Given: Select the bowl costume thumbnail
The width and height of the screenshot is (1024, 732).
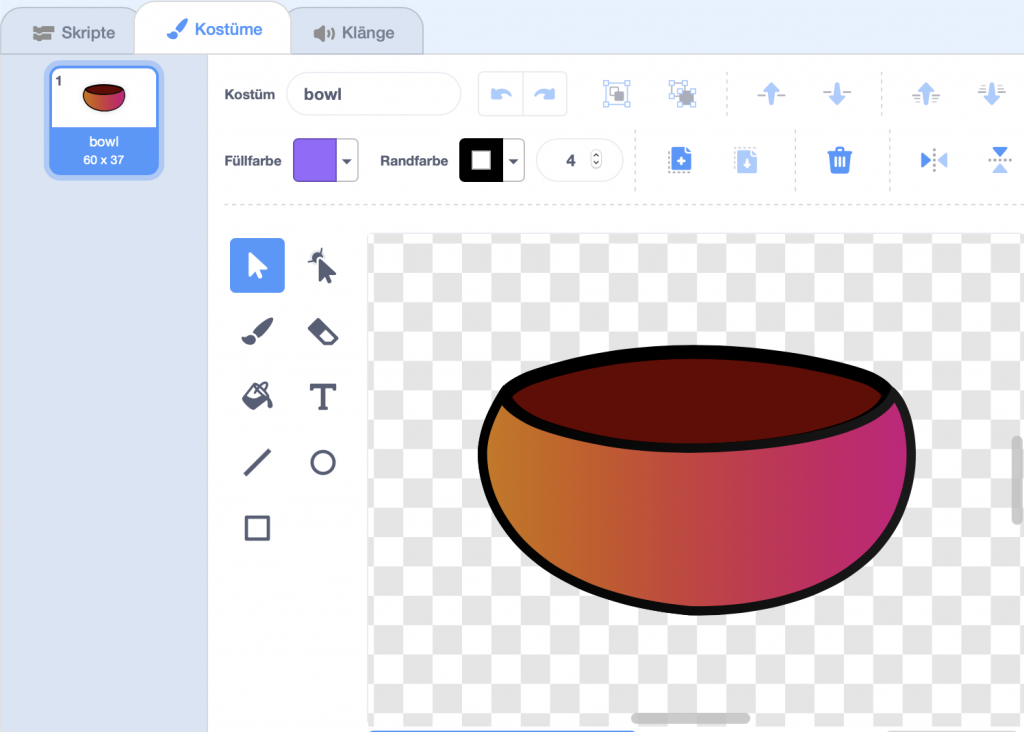Looking at the screenshot, I should coord(104,120).
